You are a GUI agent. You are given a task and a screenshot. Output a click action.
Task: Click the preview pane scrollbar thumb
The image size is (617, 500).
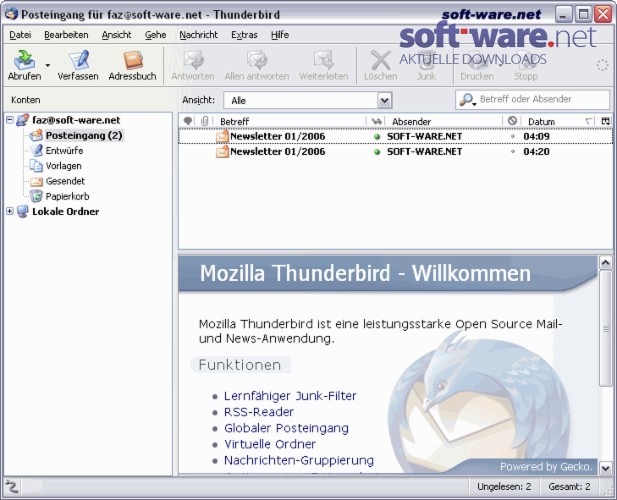[x=605, y=328]
